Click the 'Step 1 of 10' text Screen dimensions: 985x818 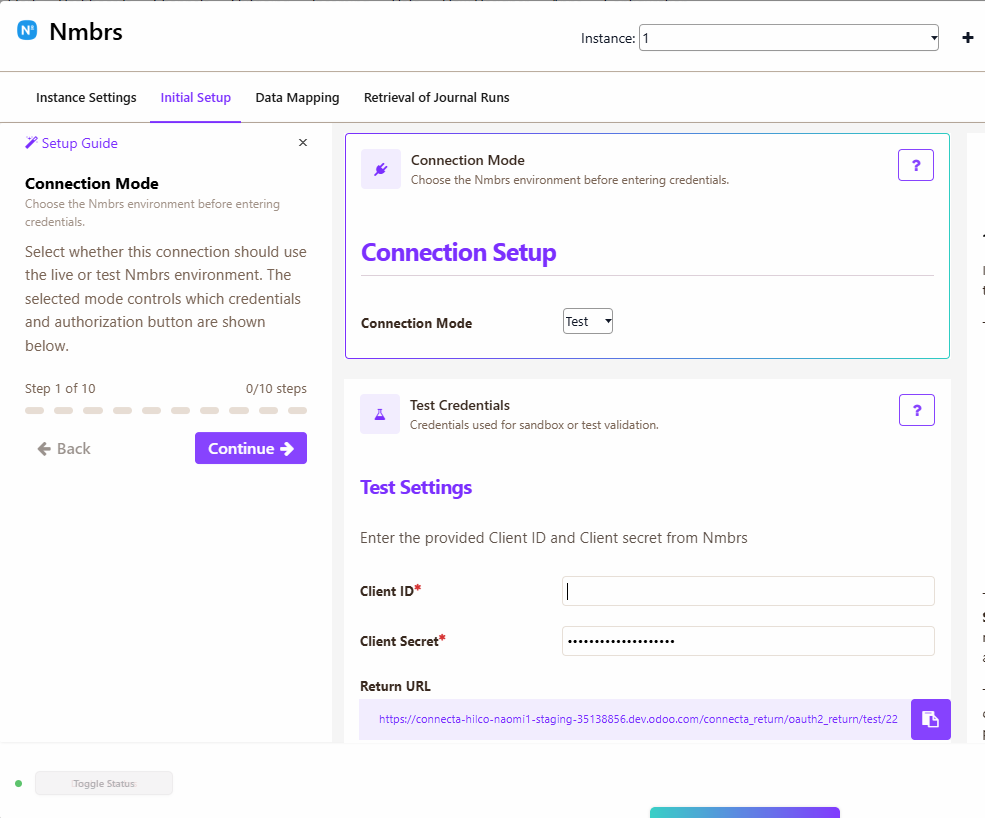tap(60, 389)
